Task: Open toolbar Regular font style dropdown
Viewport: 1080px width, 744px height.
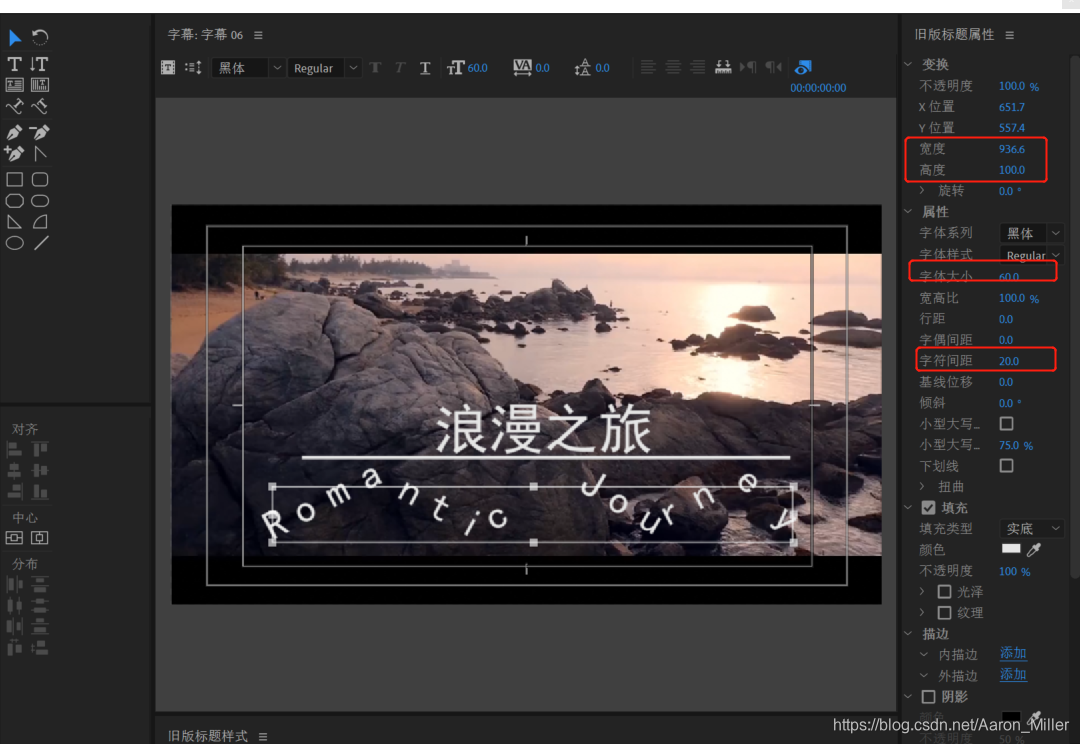Action: [x=324, y=68]
